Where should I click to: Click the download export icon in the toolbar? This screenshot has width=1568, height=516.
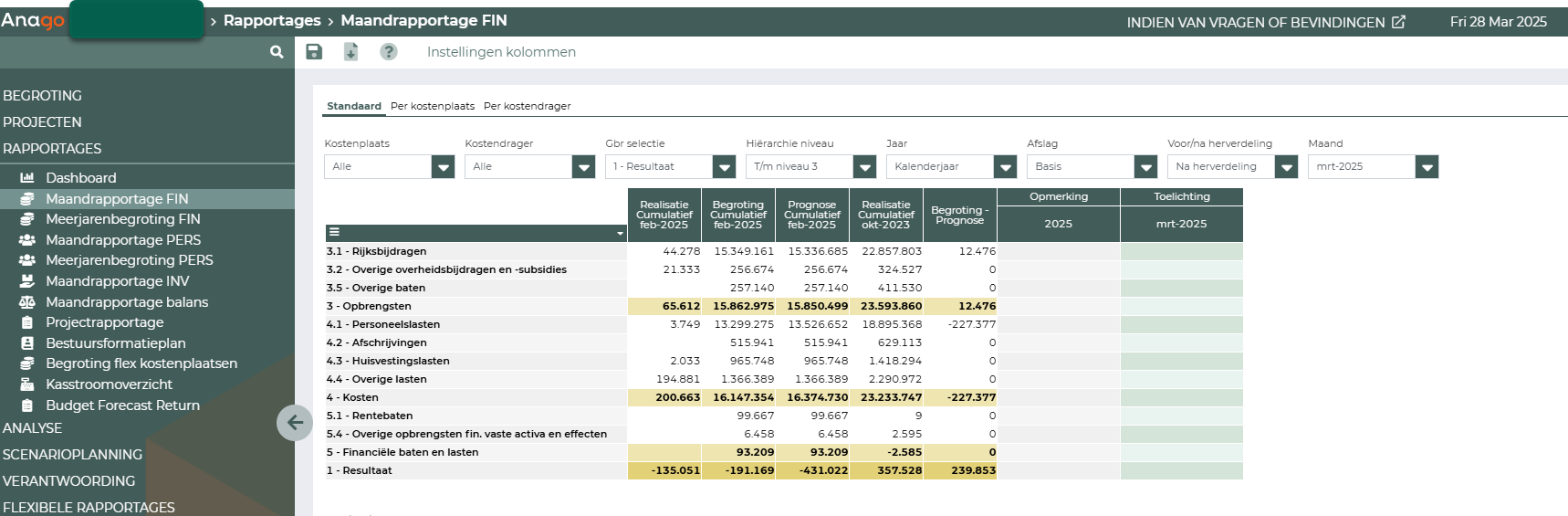350,52
